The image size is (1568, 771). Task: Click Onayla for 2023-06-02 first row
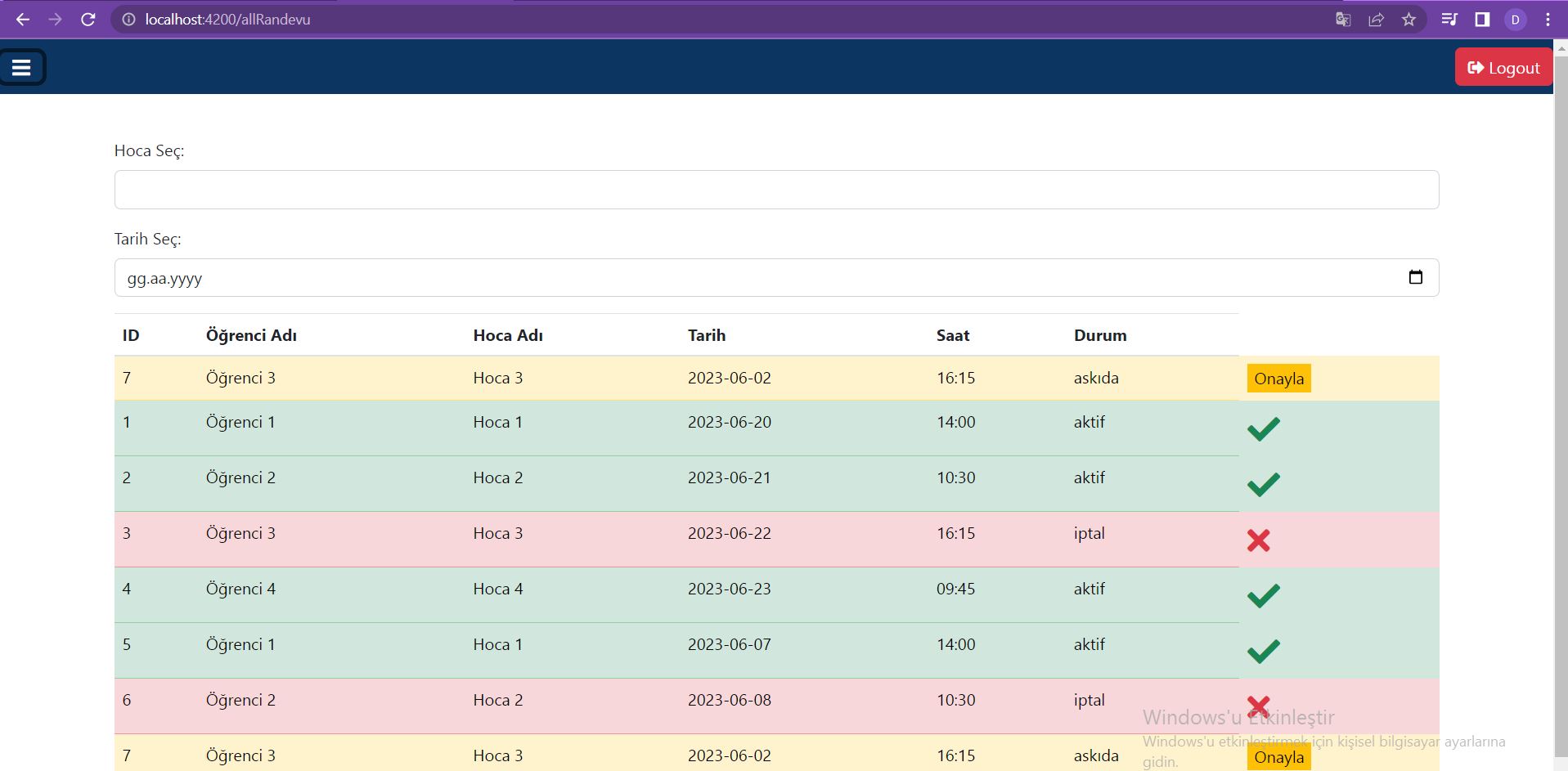point(1278,379)
